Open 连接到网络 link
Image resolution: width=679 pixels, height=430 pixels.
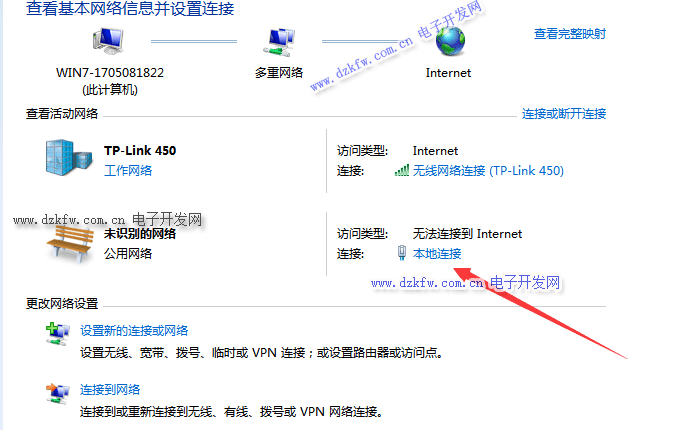tap(110, 390)
